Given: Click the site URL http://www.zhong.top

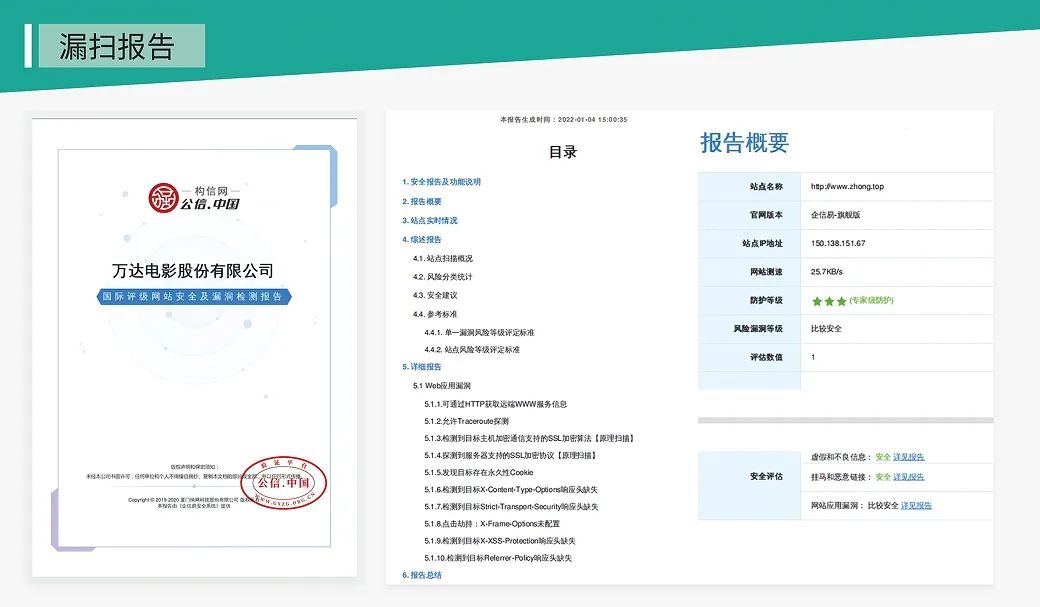Looking at the screenshot, I should pos(847,186).
